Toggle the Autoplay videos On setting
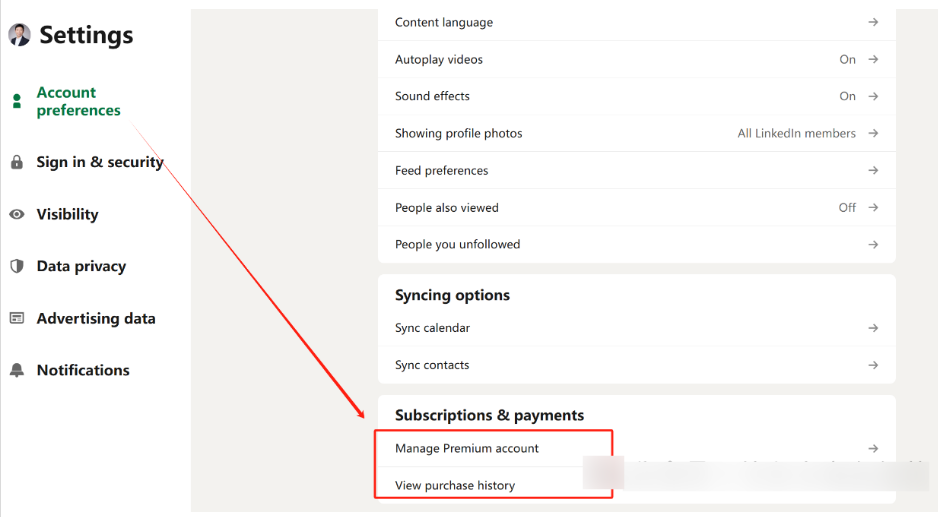Viewport: 938px width, 517px height. tap(848, 59)
